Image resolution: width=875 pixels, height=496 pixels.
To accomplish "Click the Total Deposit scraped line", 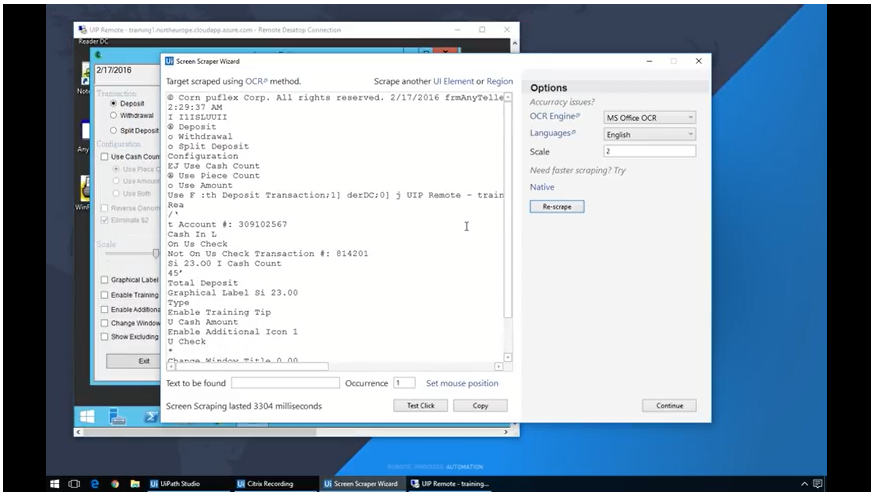I will (203, 283).
